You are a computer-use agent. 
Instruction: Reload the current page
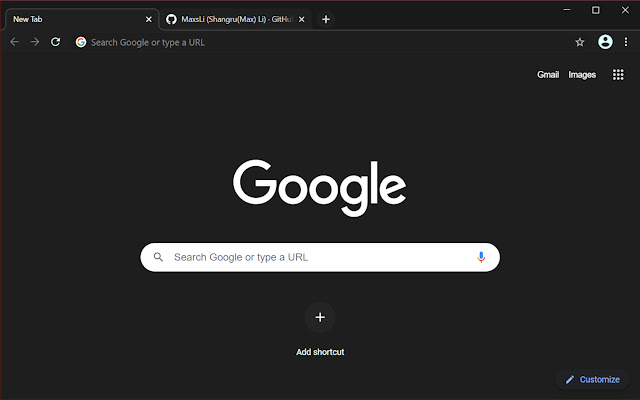(x=56, y=42)
